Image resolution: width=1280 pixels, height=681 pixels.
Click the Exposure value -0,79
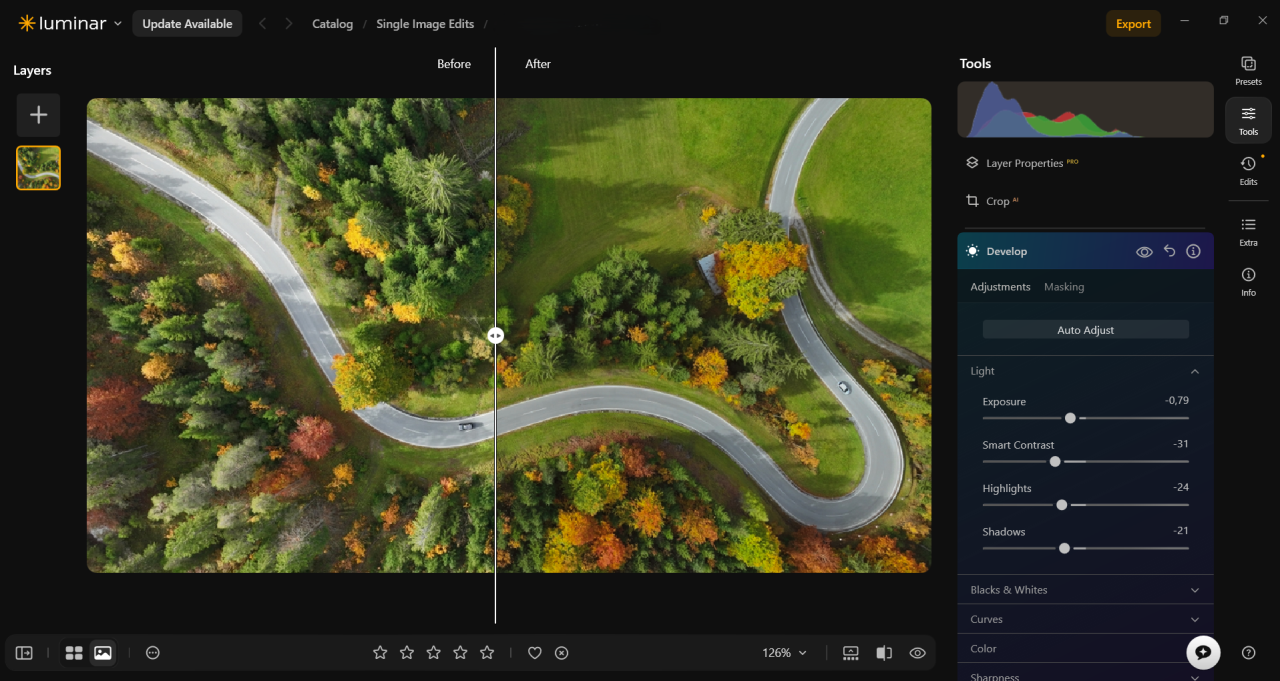click(1176, 400)
